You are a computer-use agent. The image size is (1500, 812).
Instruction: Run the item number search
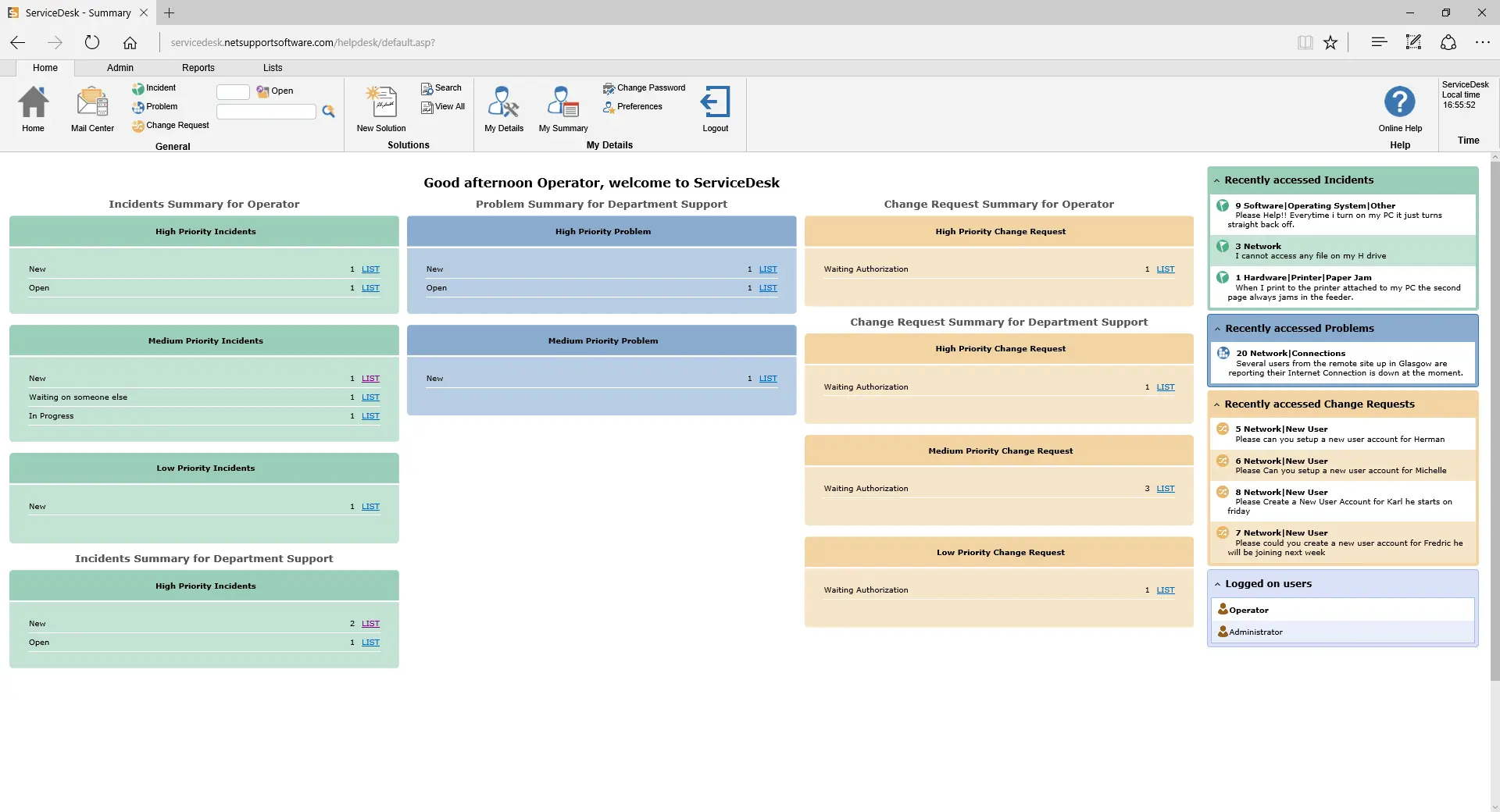(x=328, y=112)
